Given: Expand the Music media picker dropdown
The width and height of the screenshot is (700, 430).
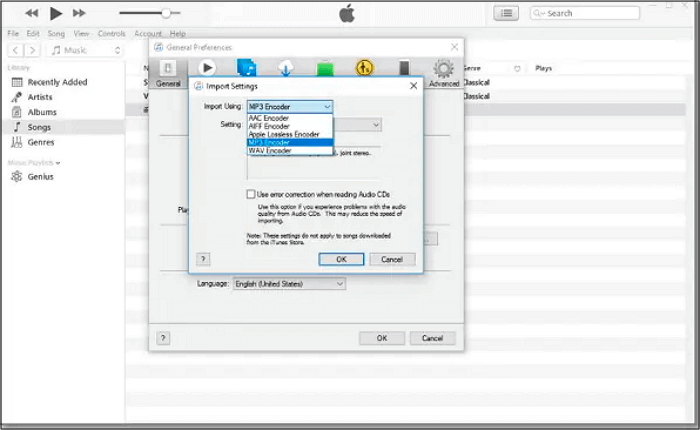Looking at the screenshot, I should click(85, 49).
